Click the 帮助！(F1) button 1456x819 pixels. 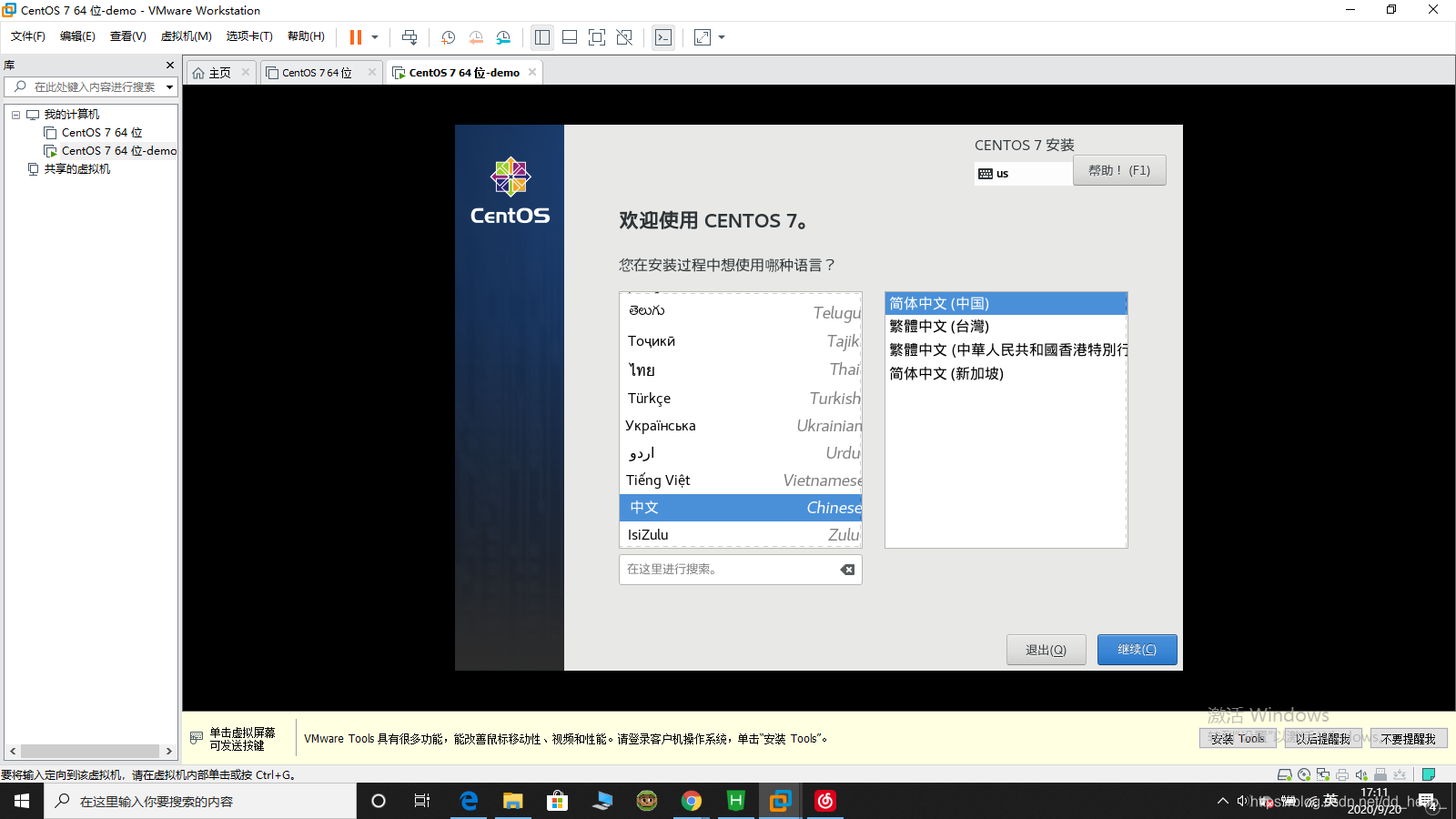click(x=1119, y=170)
